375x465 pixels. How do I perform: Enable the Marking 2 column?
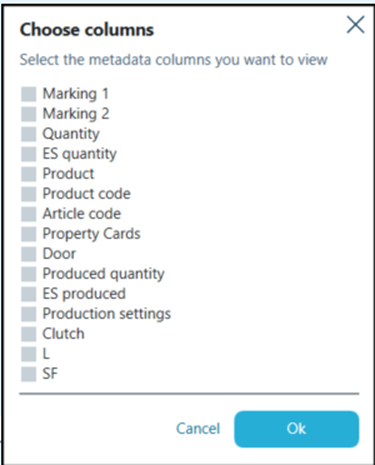(x=29, y=114)
